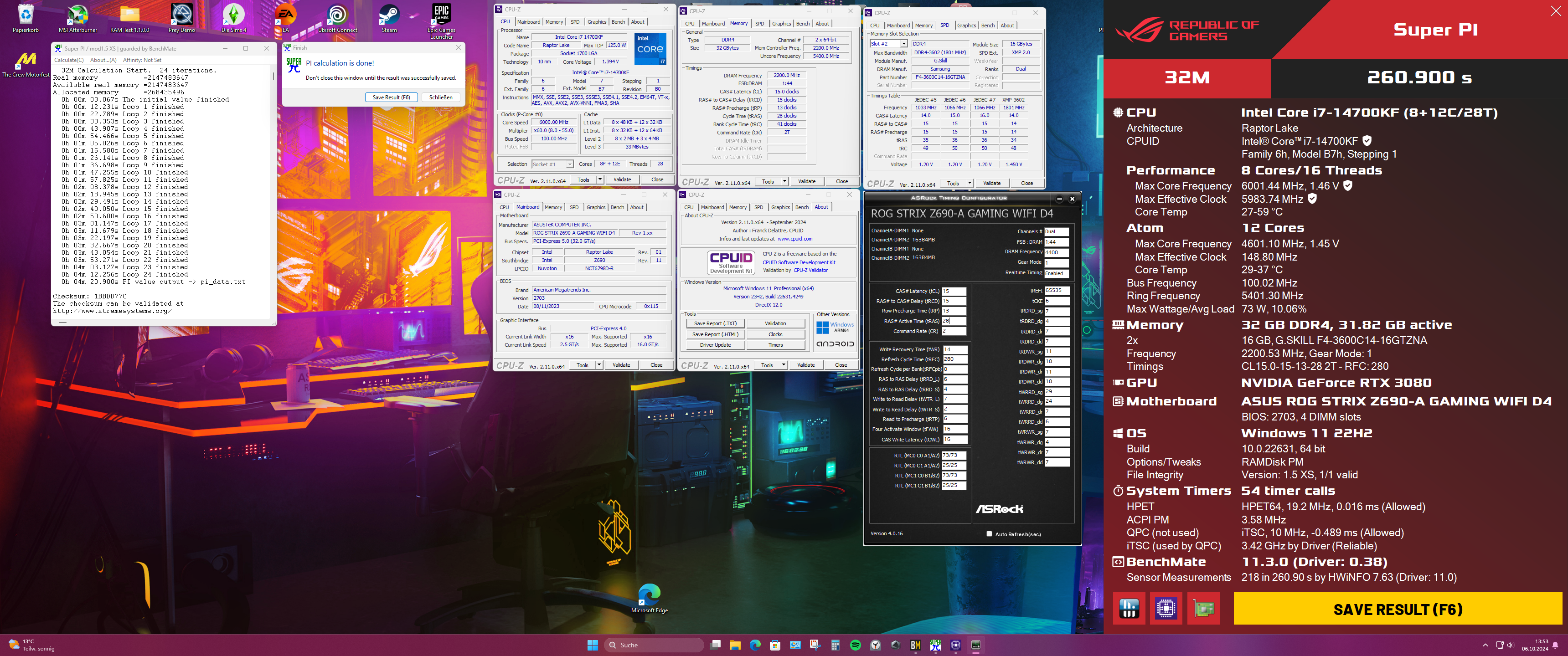
Task: Click the CPU-Z chip icon in BenchMate panel
Action: pos(1166,608)
